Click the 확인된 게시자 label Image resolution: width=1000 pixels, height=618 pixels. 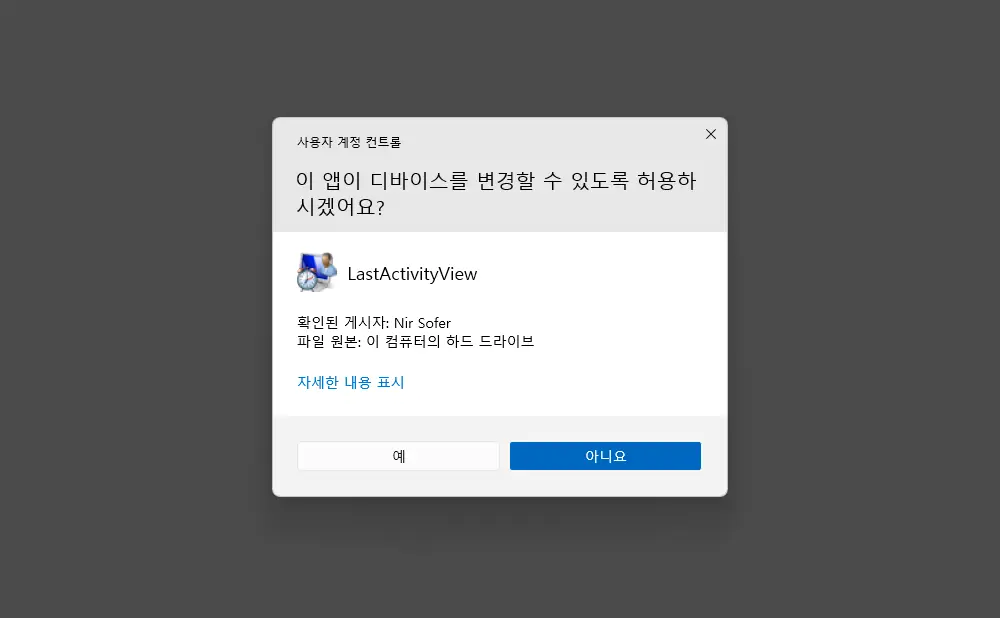coord(343,323)
